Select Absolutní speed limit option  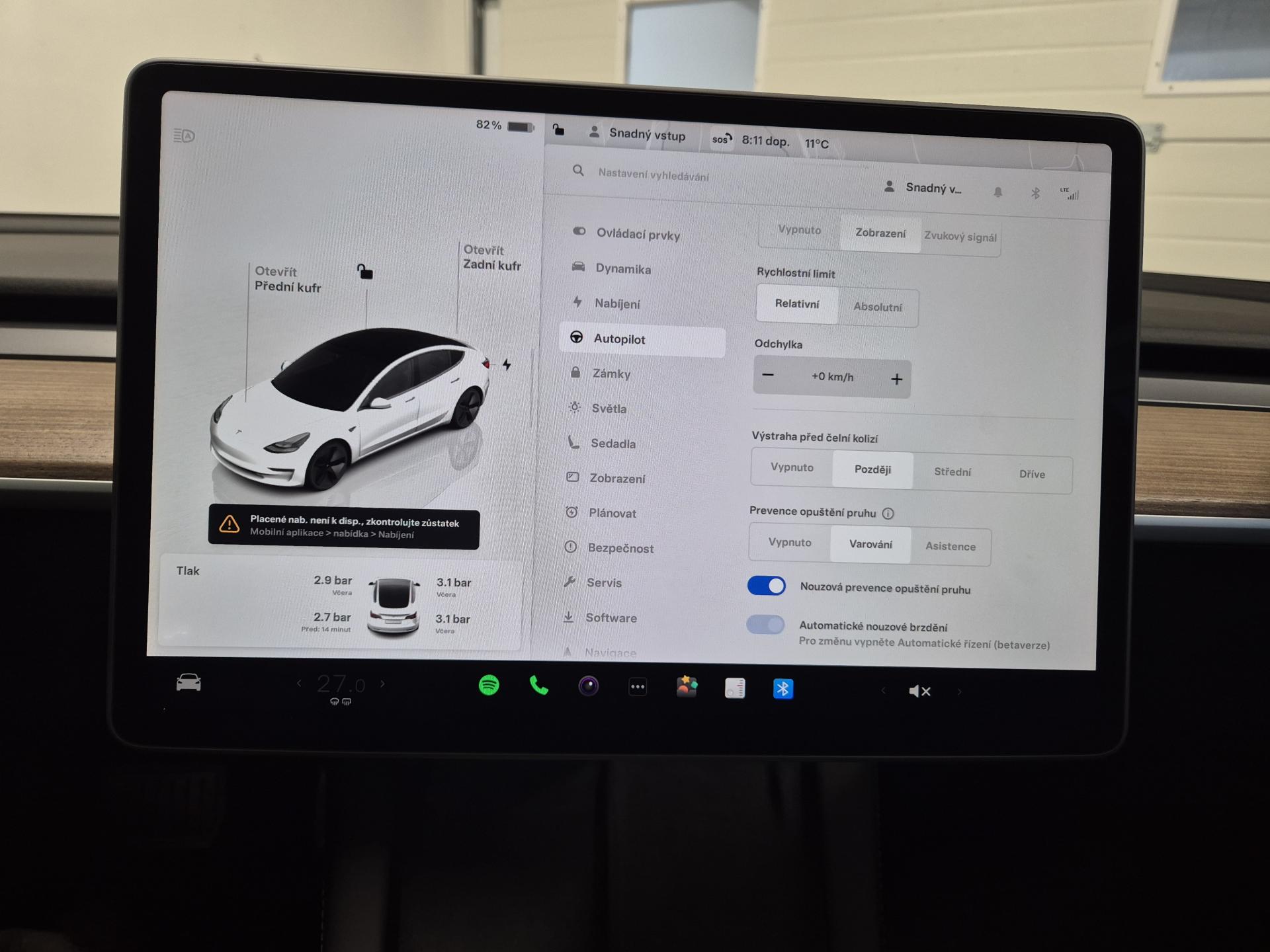point(877,307)
